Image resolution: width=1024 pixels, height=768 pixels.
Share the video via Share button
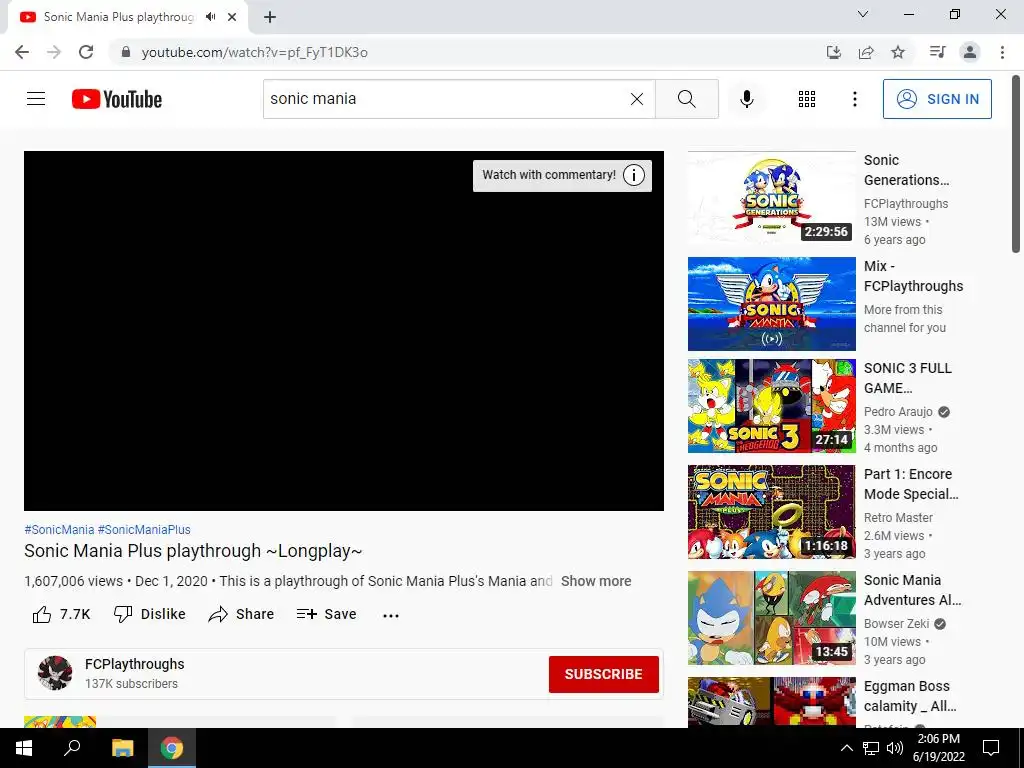[x=241, y=614]
